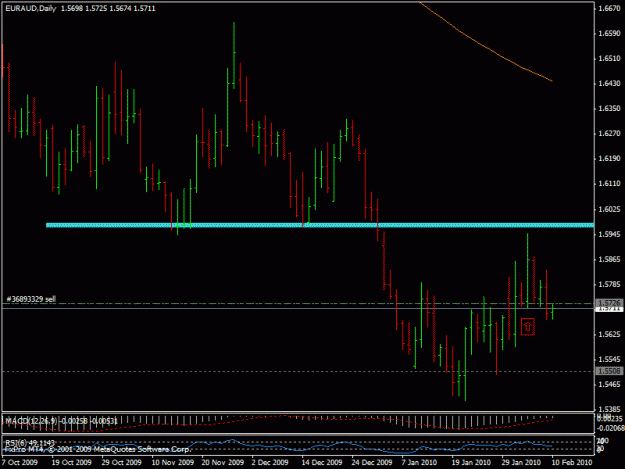Image resolution: width=625 pixels, height=469 pixels.
Task: Click the 1.5945 price axis label
Action: (609, 234)
